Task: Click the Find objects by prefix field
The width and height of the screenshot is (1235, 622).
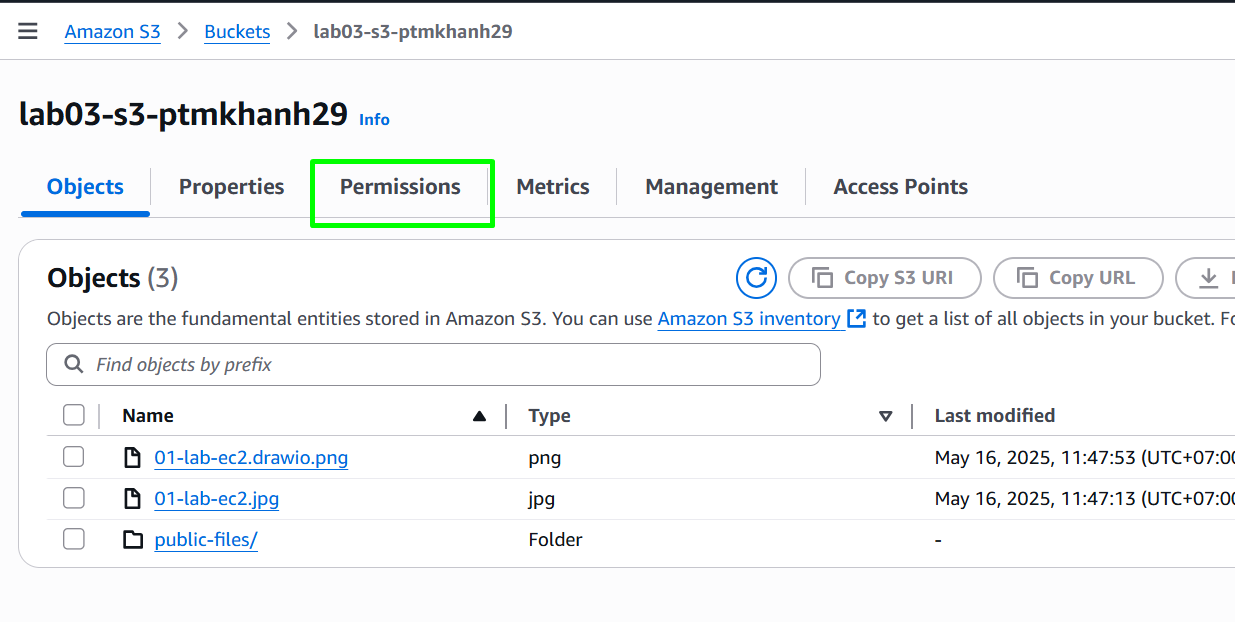Action: (433, 365)
